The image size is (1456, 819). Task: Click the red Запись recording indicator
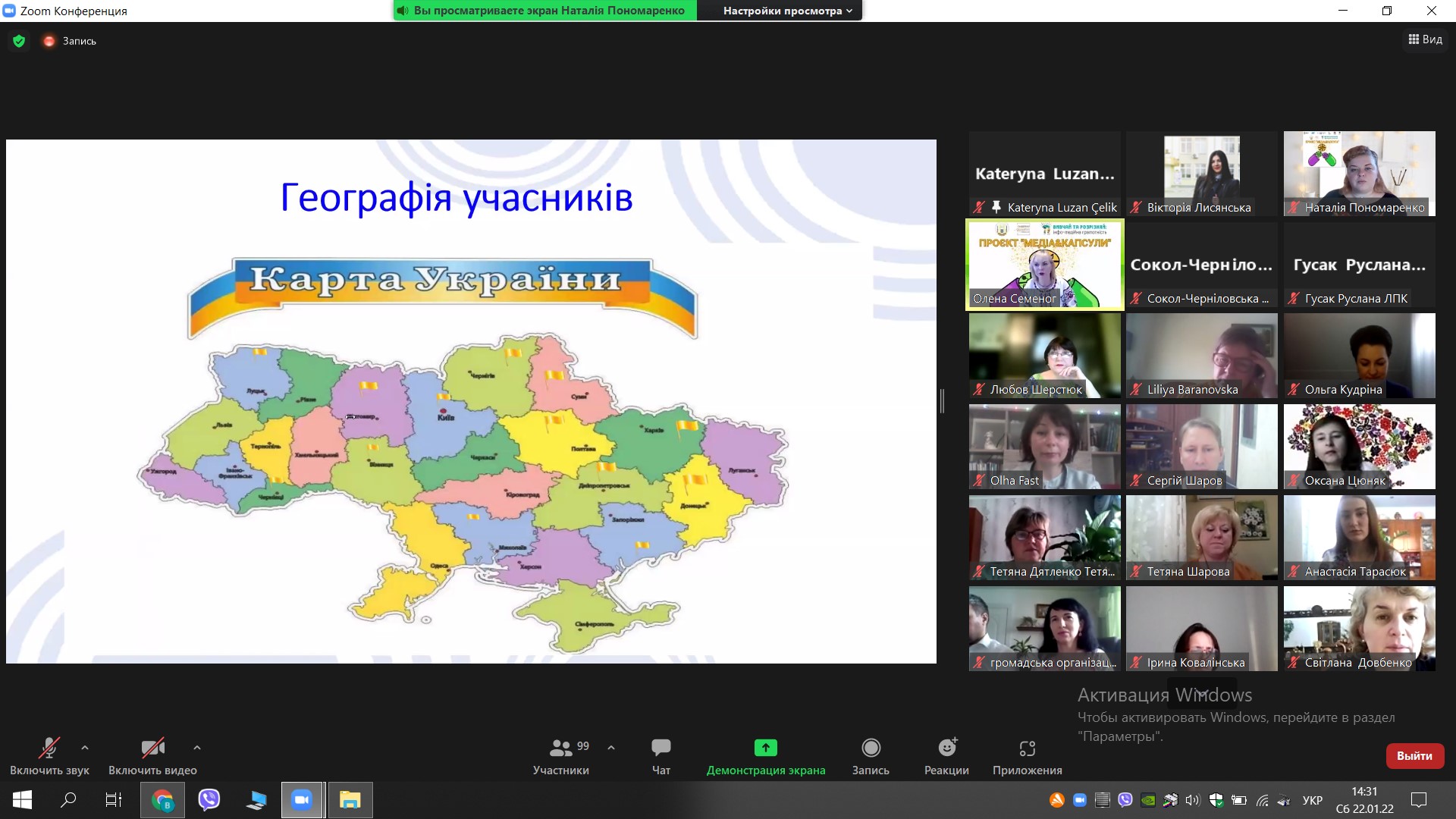coord(70,41)
